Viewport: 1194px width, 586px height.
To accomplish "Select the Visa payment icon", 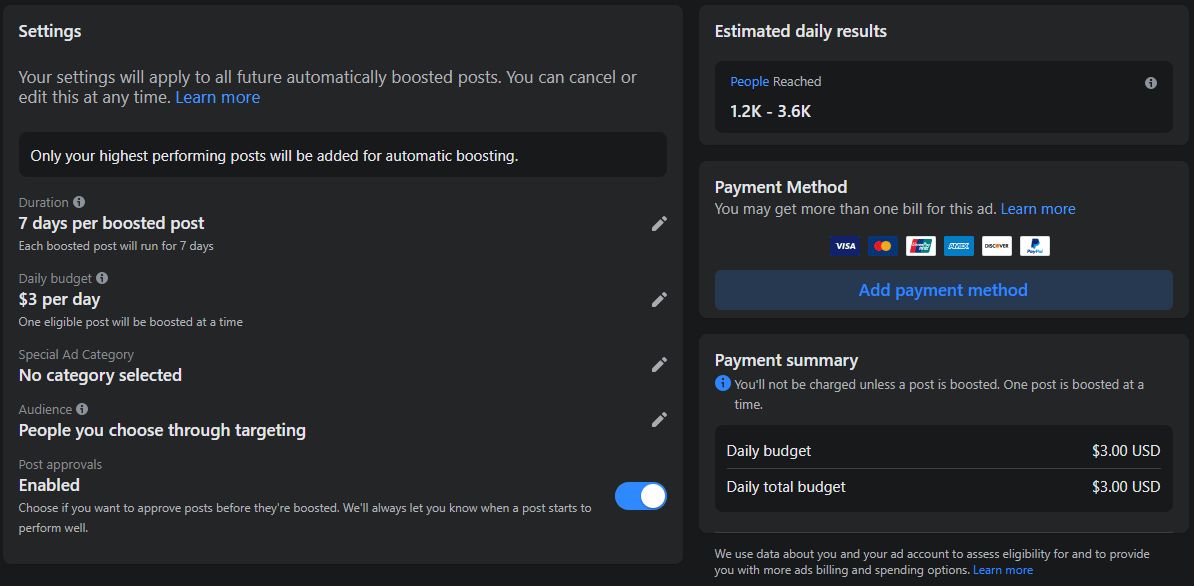I will pyautogui.click(x=845, y=246).
